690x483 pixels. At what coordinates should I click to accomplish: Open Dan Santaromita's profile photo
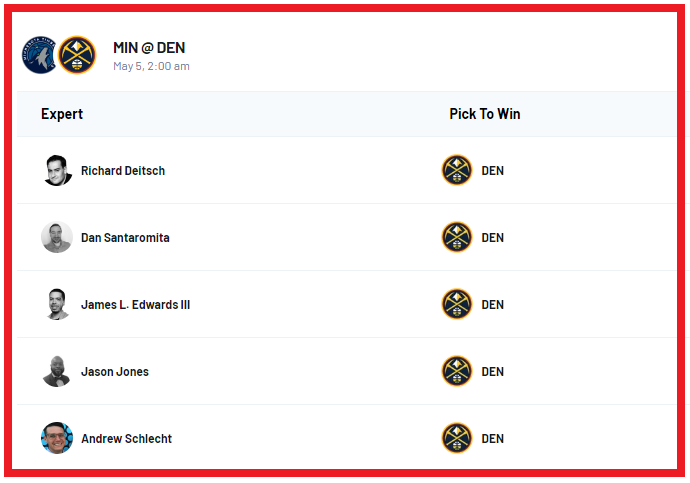[x=57, y=237]
